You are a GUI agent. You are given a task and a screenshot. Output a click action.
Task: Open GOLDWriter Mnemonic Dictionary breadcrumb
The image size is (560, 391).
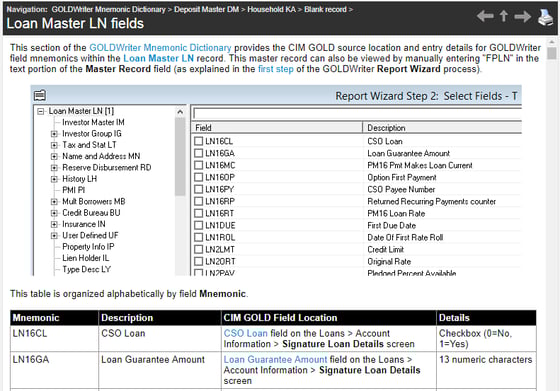(x=109, y=10)
